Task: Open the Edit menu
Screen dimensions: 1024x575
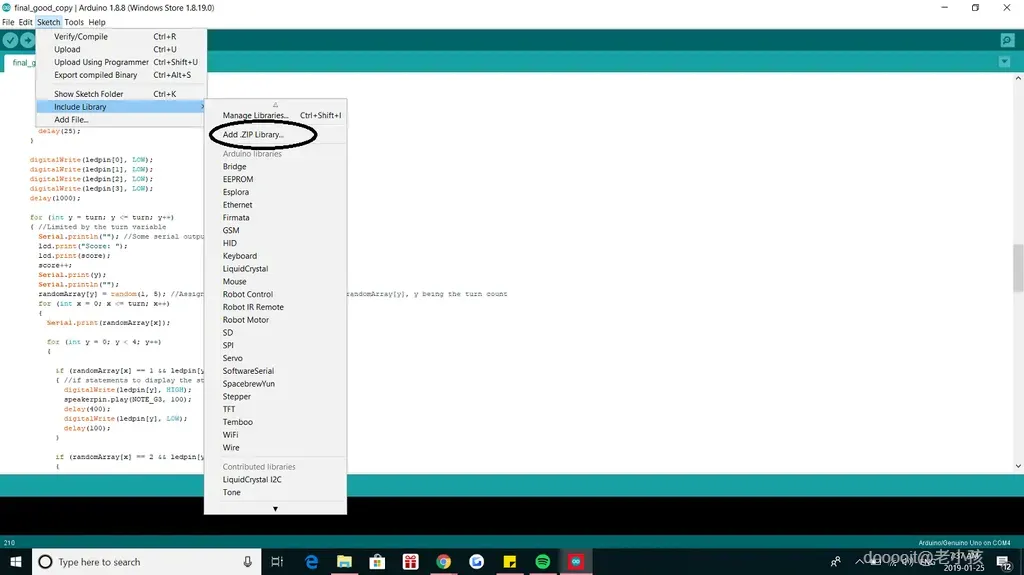Action: click(x=25, y=22)
